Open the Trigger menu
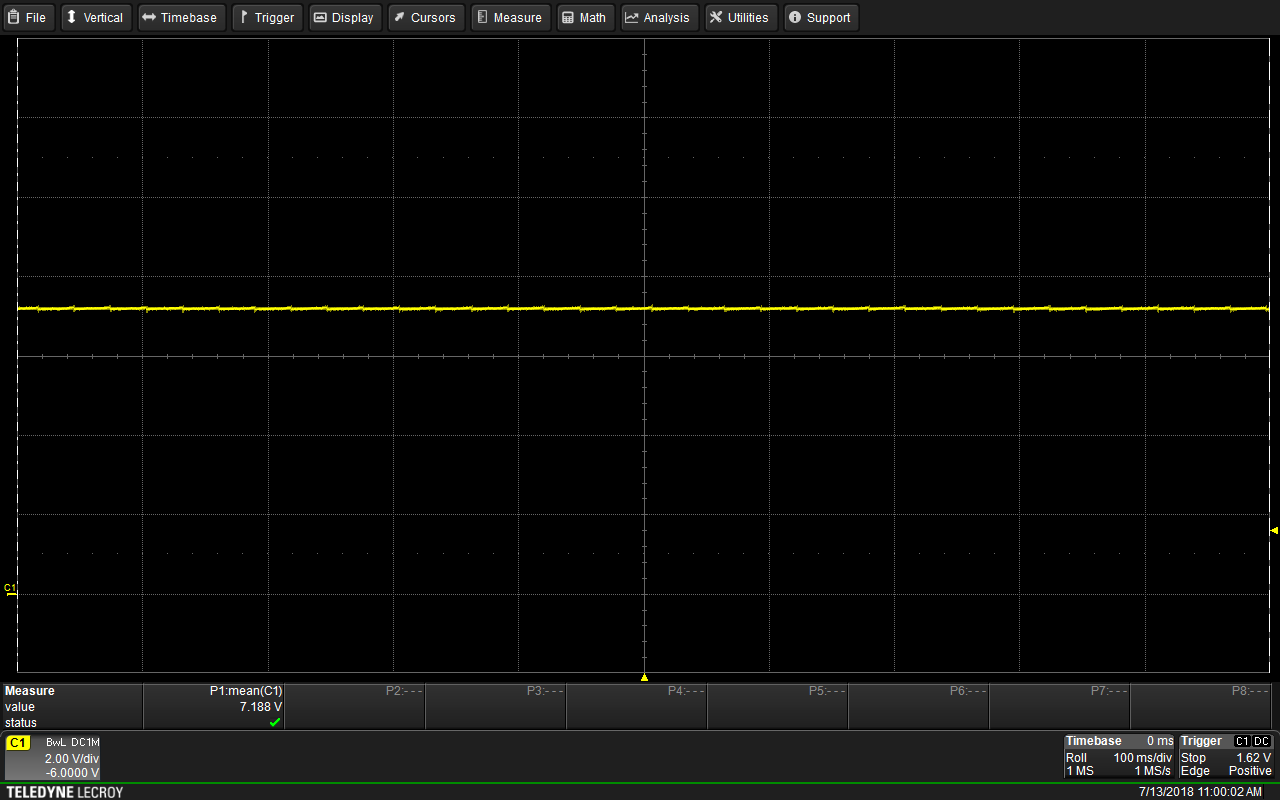1280x800 pixels. pos(267,17)
